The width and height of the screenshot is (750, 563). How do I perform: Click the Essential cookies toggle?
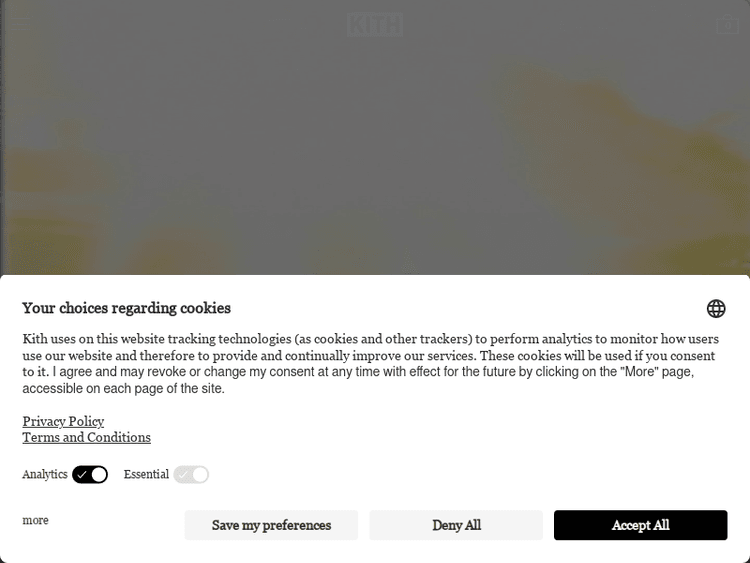coord(191,475)
